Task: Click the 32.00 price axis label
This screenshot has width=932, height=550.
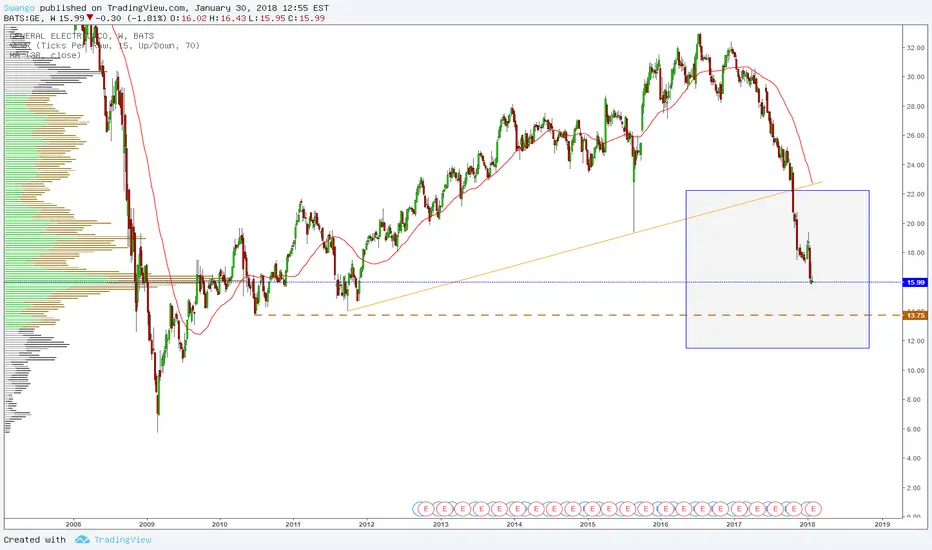Action: [x=915, y=48]
